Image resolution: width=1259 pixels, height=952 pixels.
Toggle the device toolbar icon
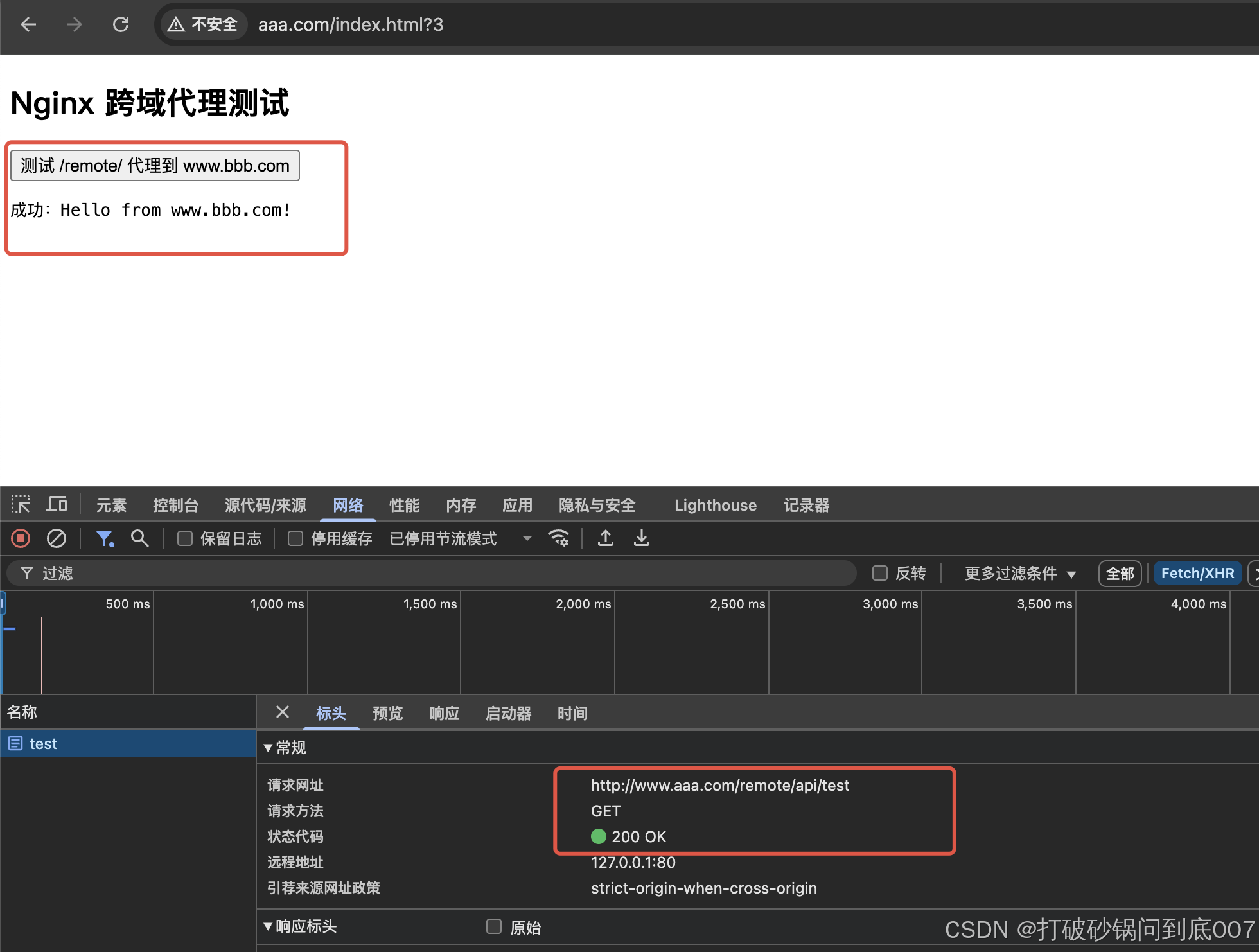[x=57, y=505]
